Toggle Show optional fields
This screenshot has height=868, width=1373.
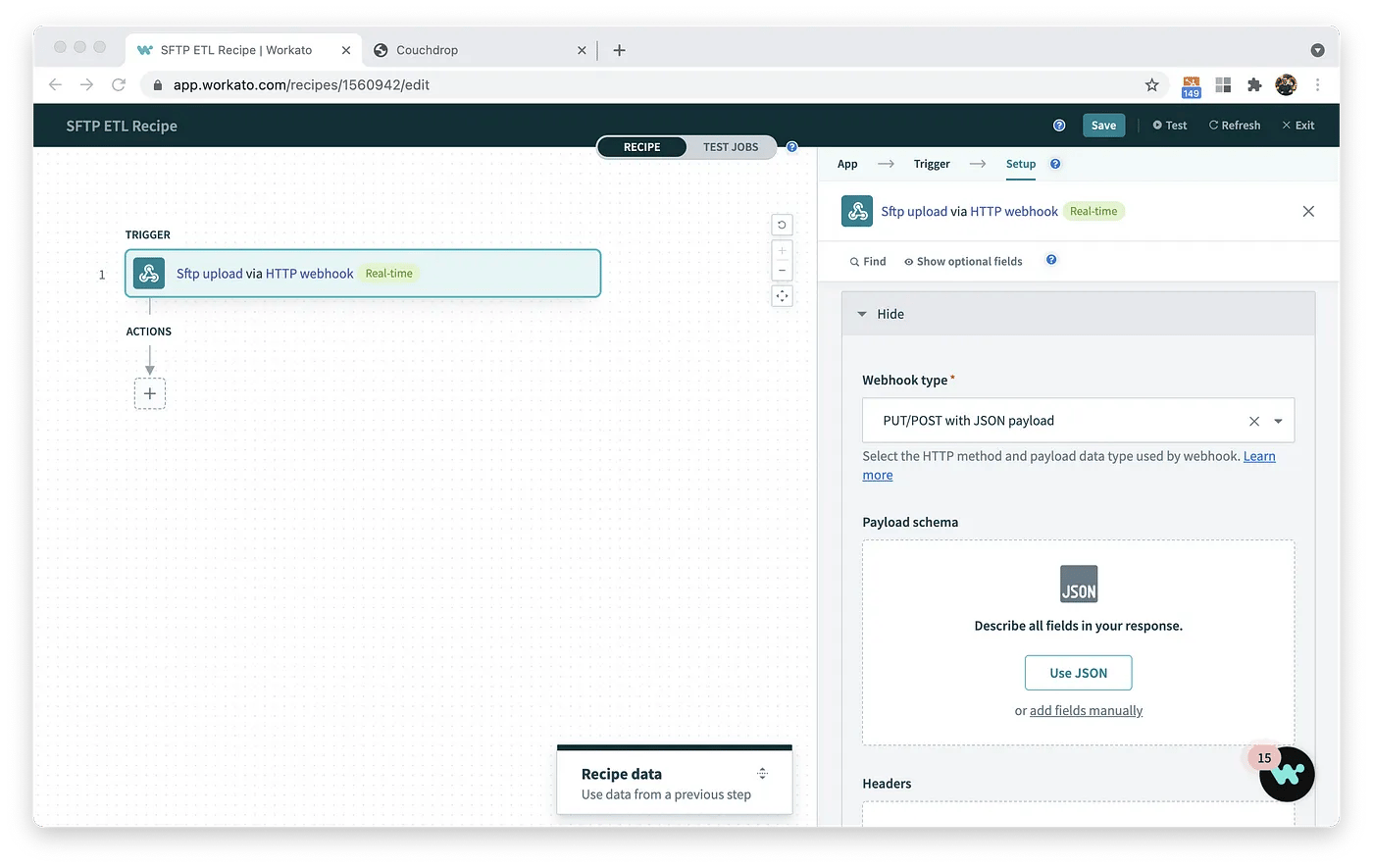pyautogui.click(x=963, y=261)
